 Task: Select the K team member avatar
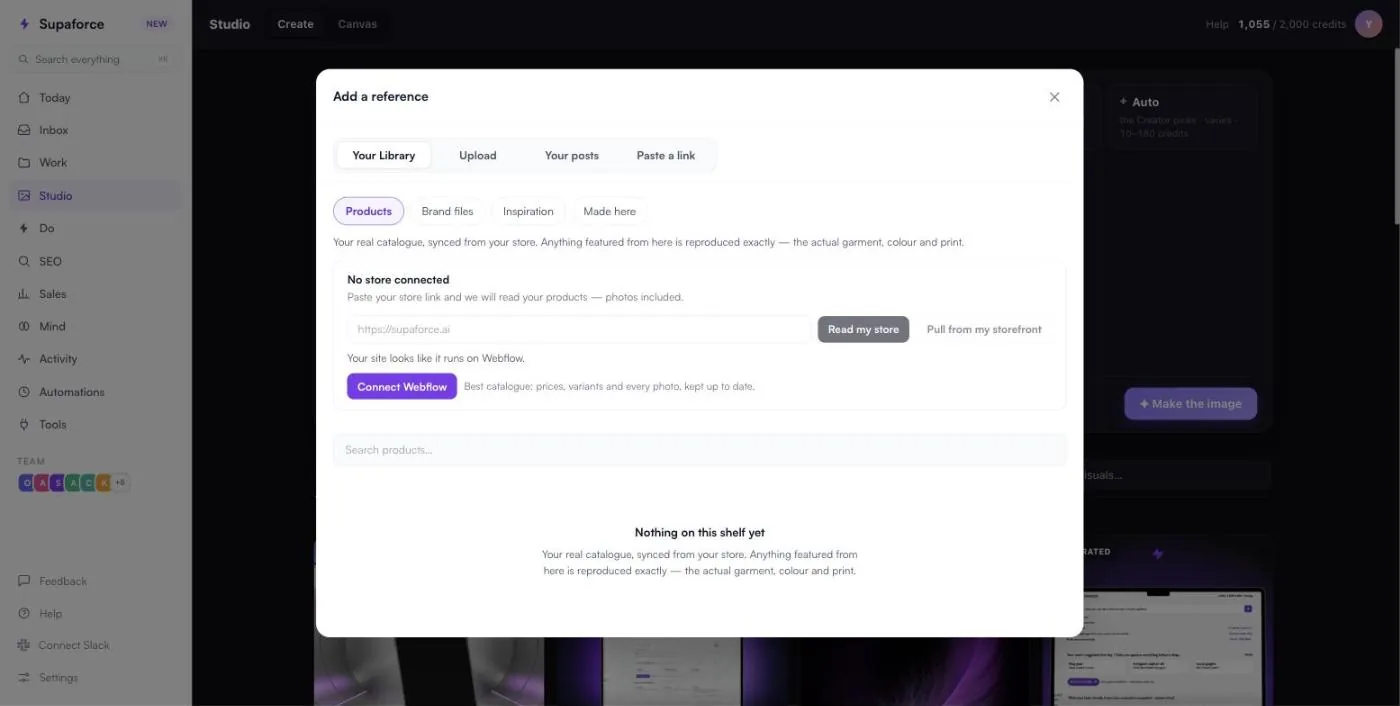[104, 483]
